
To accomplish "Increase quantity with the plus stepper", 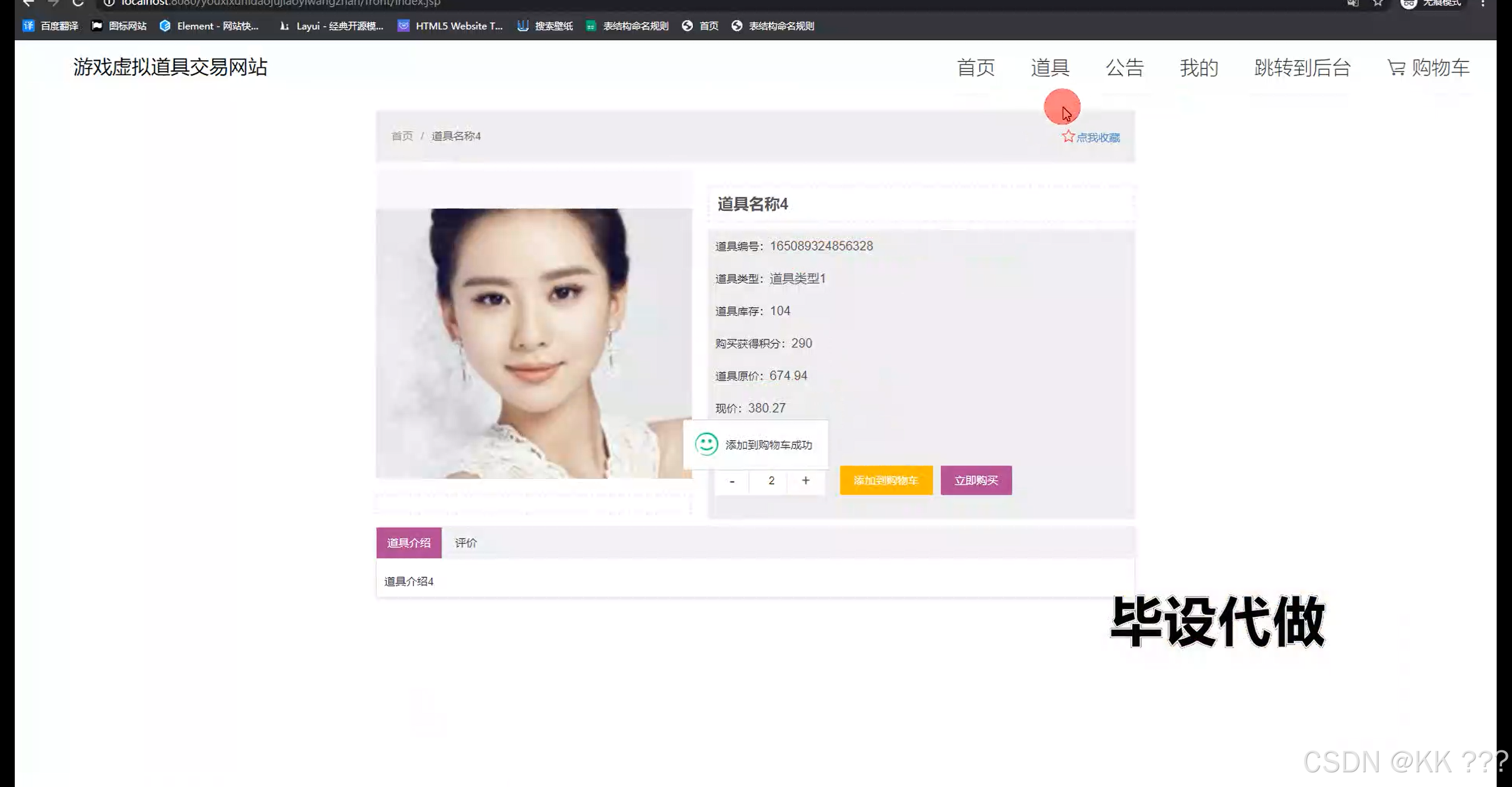I will click(806, 481).
